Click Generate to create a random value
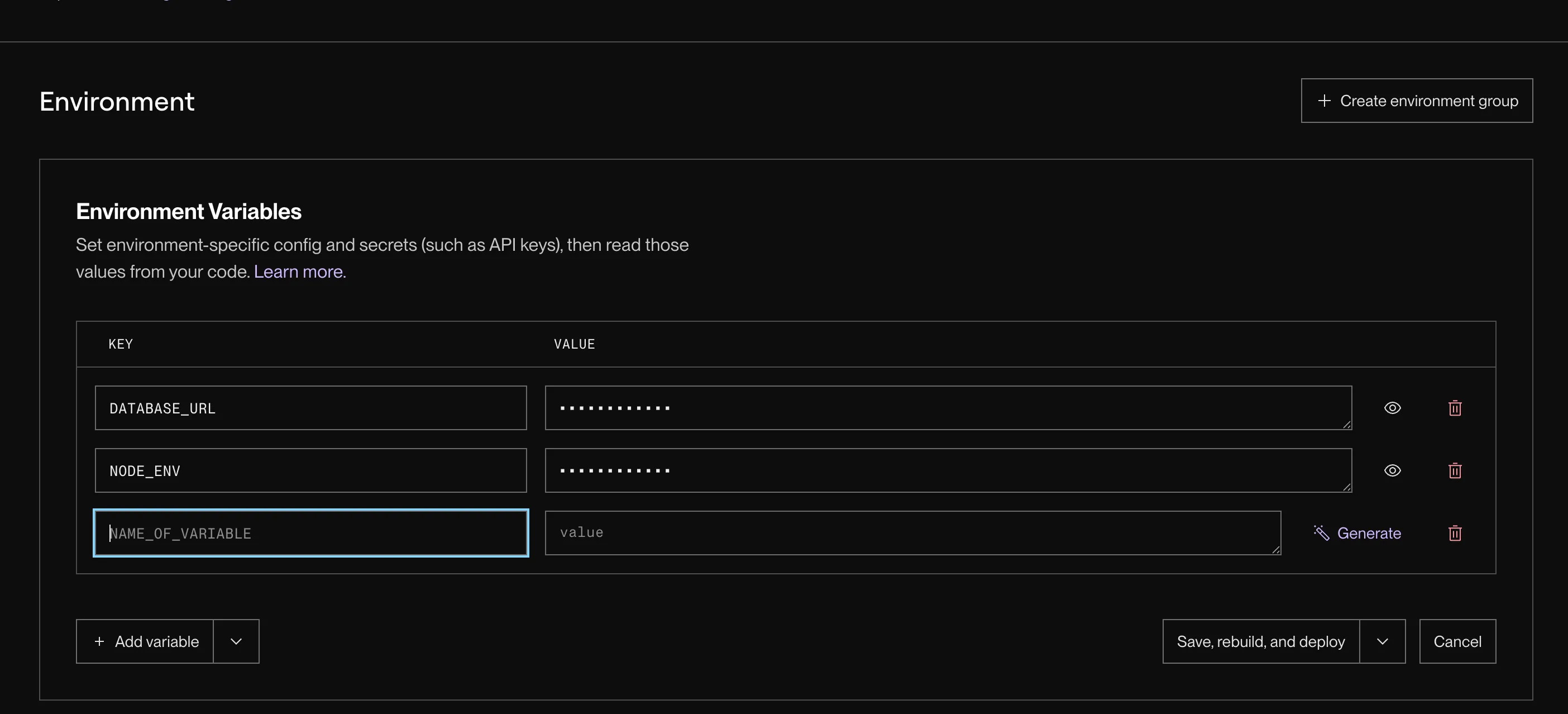Image resolution: width=1568 pixels, height=714 pixels. click(1357, 534)
